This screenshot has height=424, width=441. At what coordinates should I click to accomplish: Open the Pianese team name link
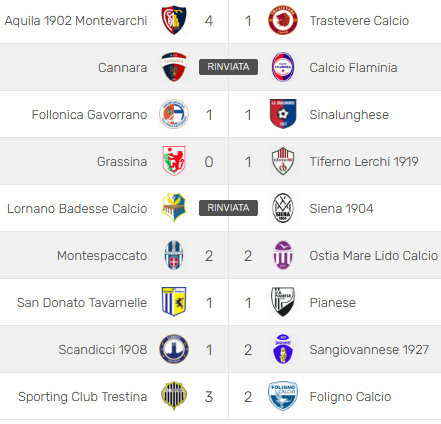(x=333, y=303)
